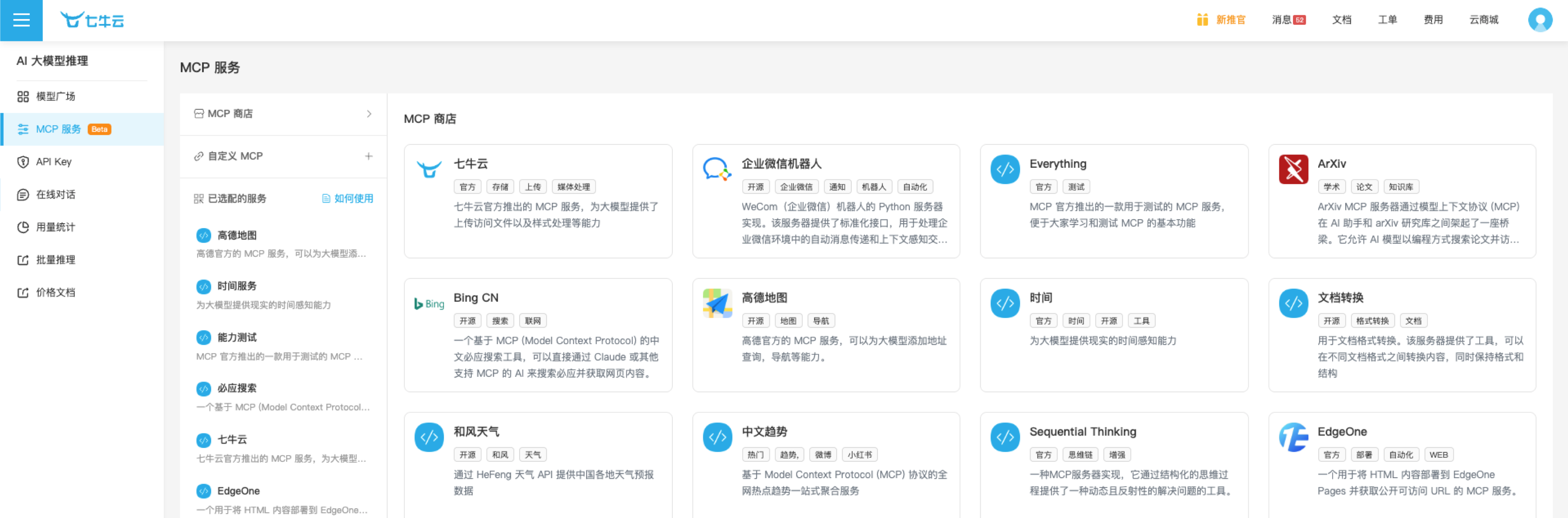Open the user avatar menu
This screenshot has height=518, width=1568.
[x=1540, y=20]
